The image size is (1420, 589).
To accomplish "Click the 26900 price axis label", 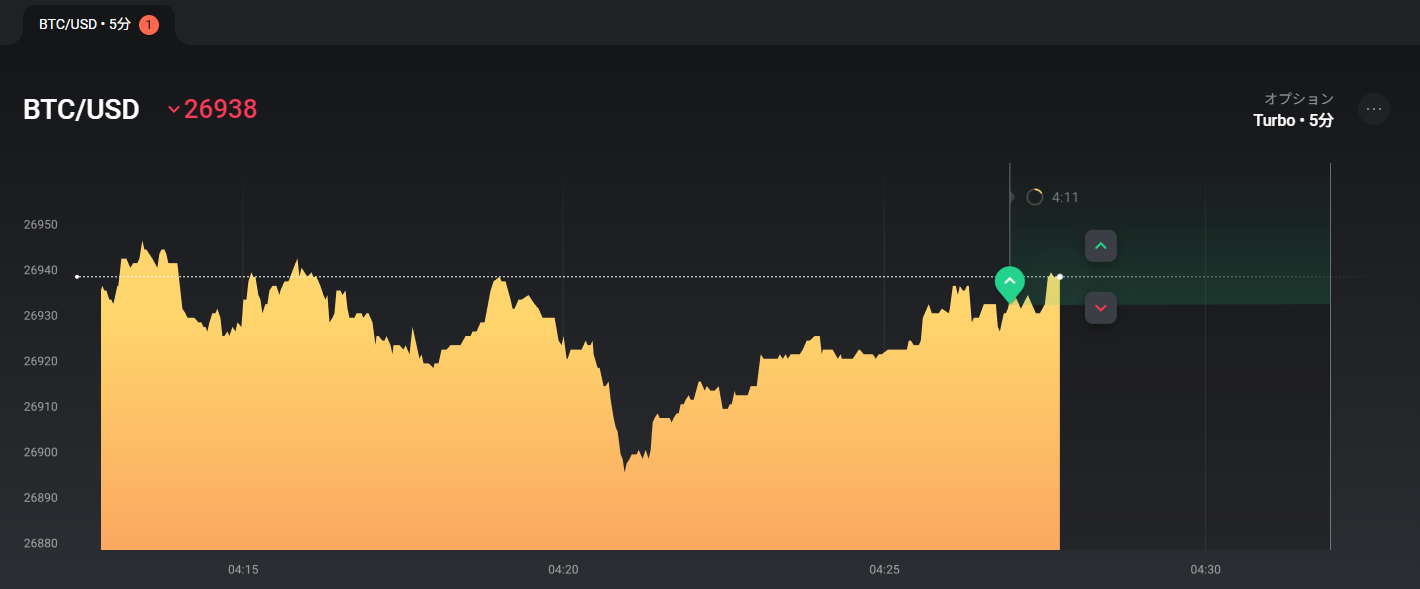I will tap(41, 453).
